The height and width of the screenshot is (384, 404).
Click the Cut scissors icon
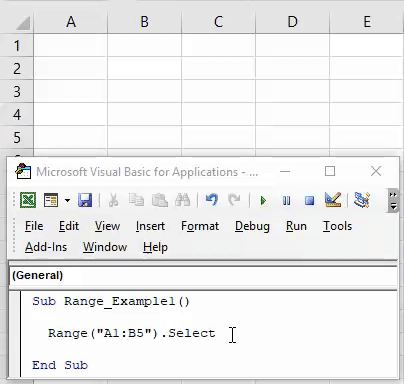(113, 200)
